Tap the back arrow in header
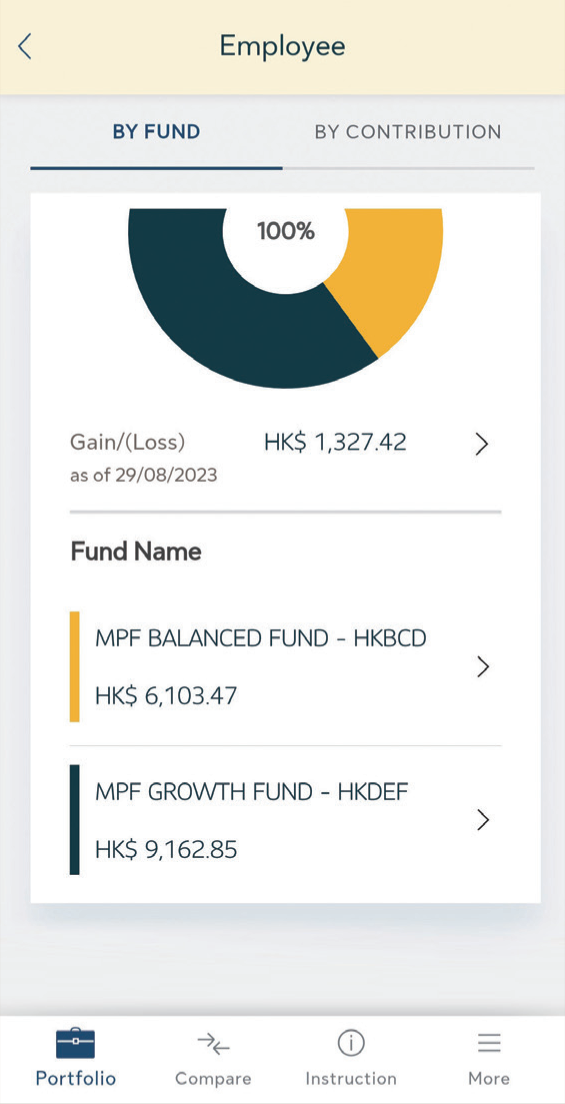 (x=25, y=46)
